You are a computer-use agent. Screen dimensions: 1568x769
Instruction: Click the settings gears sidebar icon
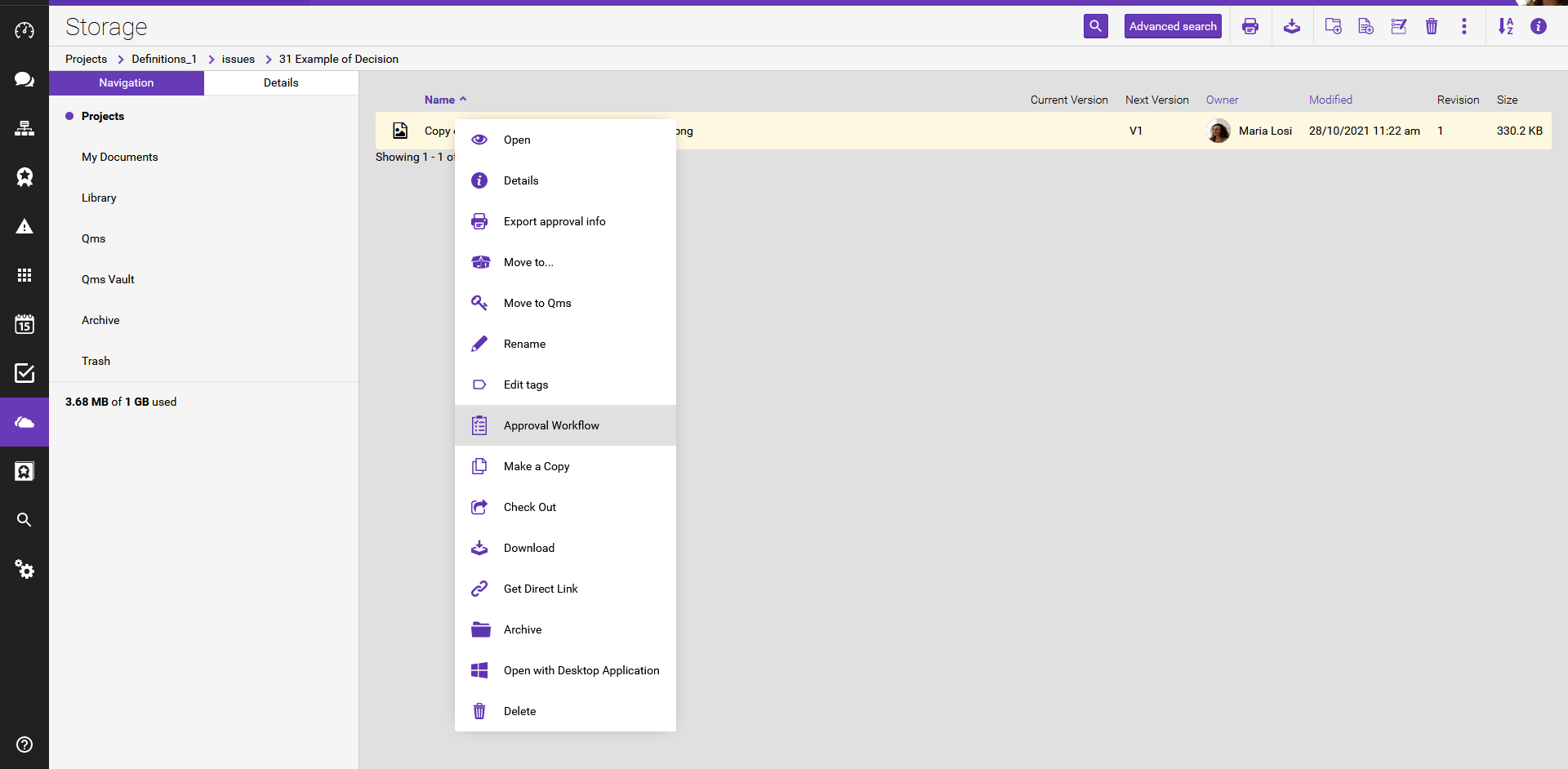24,569
